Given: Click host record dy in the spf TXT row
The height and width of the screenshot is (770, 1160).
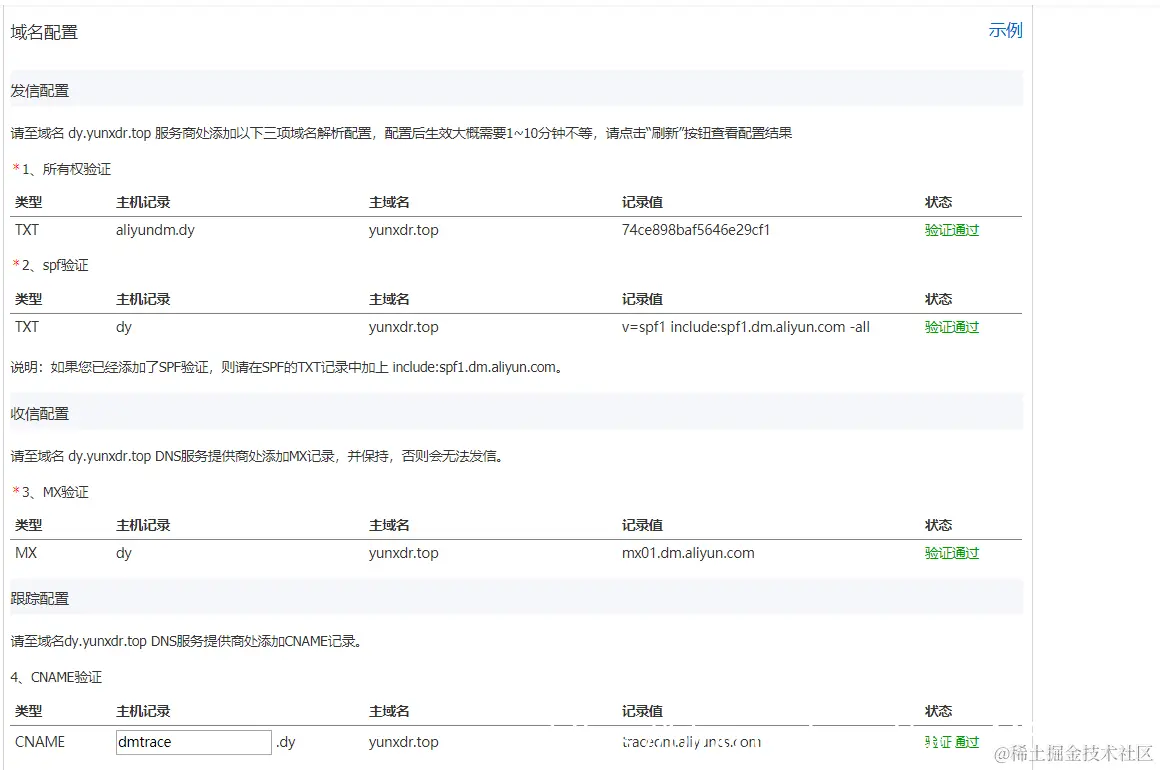Looking at the screenshot, I should 124,327.
